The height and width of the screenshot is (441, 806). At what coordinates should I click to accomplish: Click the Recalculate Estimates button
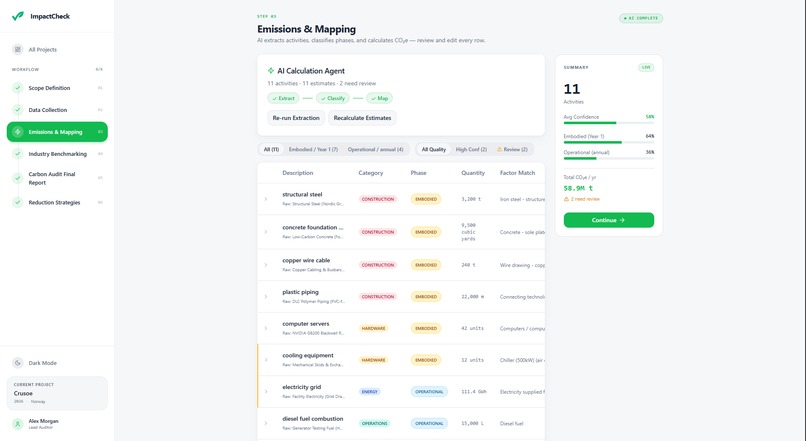click(x=362, y=118)
